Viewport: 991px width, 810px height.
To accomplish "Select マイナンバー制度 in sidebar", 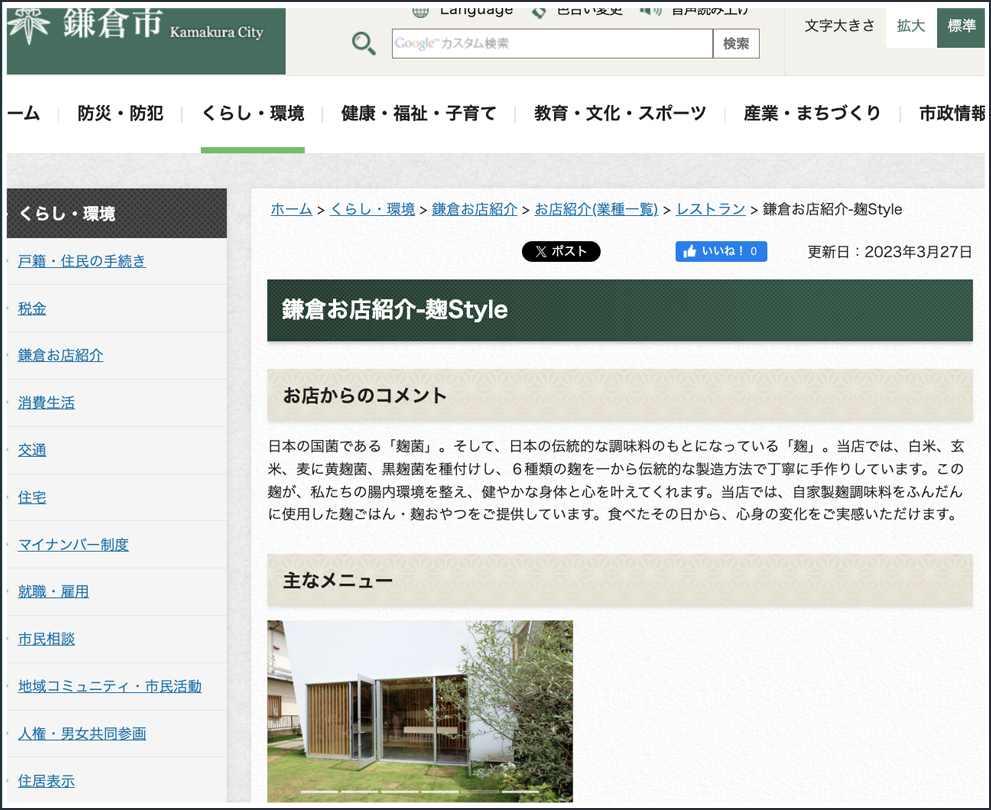I will [73, 545].
